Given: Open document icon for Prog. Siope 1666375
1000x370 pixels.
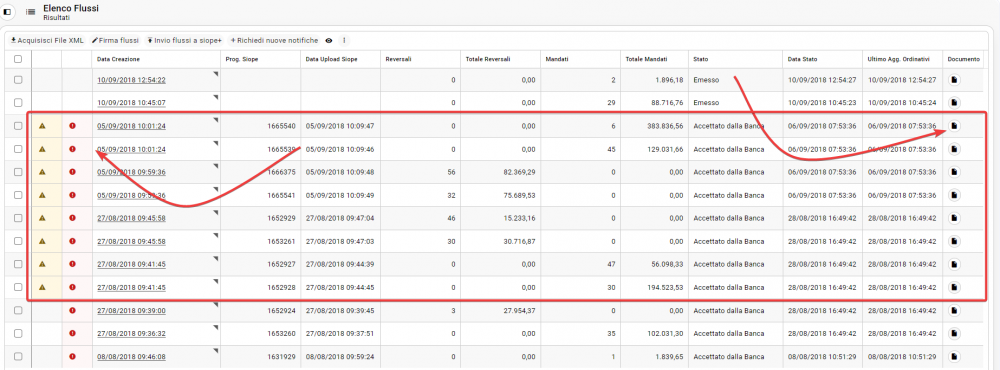Looking at the screenshot, I should coord(954,172).
